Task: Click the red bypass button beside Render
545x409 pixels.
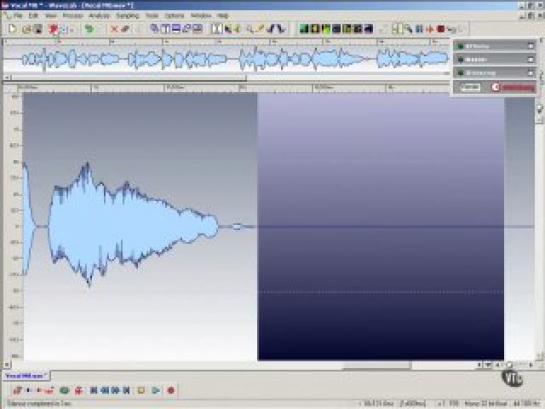Action: tap(496, 87)
